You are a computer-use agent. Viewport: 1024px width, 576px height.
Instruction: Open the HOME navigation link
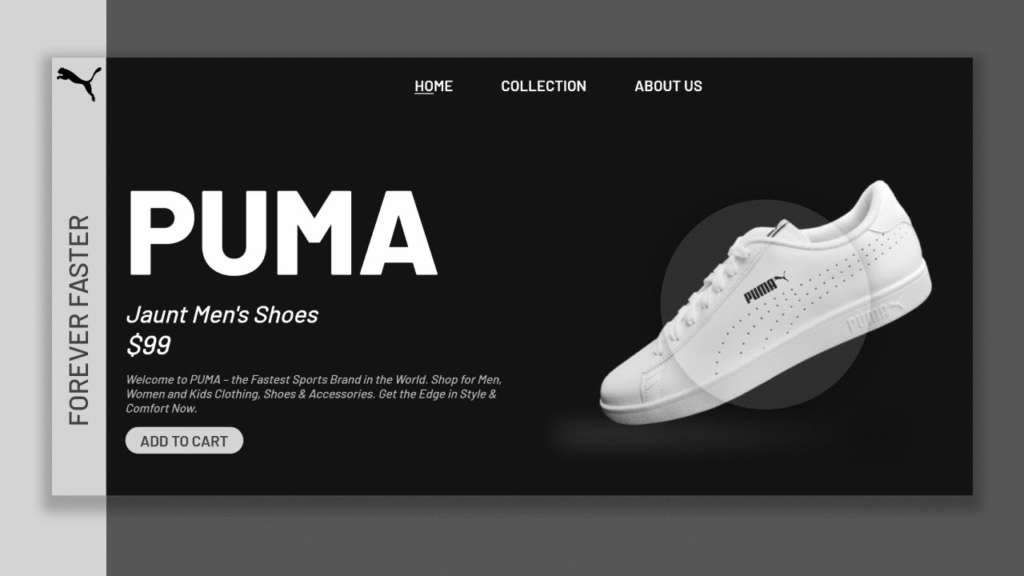tap(434, 86)
